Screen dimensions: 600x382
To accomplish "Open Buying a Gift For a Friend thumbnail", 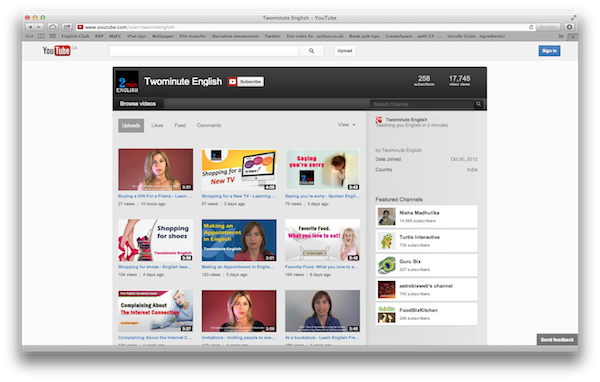I will pos(156,170).
